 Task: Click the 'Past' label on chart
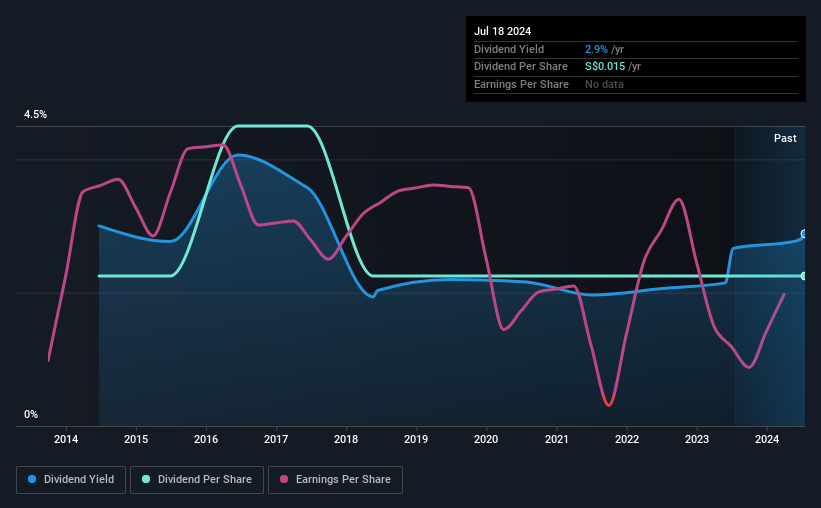point(785,138)
